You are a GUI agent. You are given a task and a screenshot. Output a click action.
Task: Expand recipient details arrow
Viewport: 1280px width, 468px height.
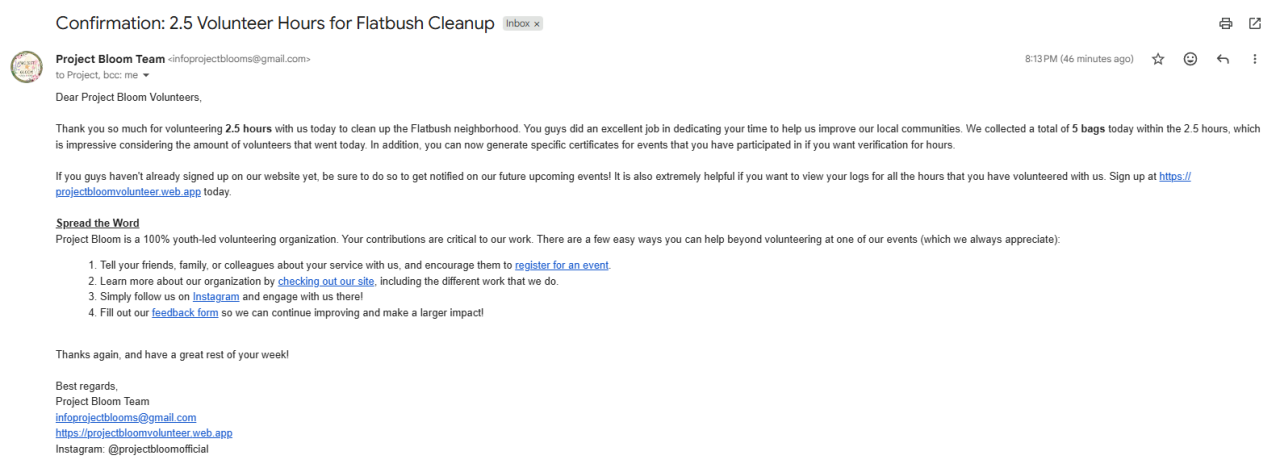pyautogui.click(x=146, y=75)
